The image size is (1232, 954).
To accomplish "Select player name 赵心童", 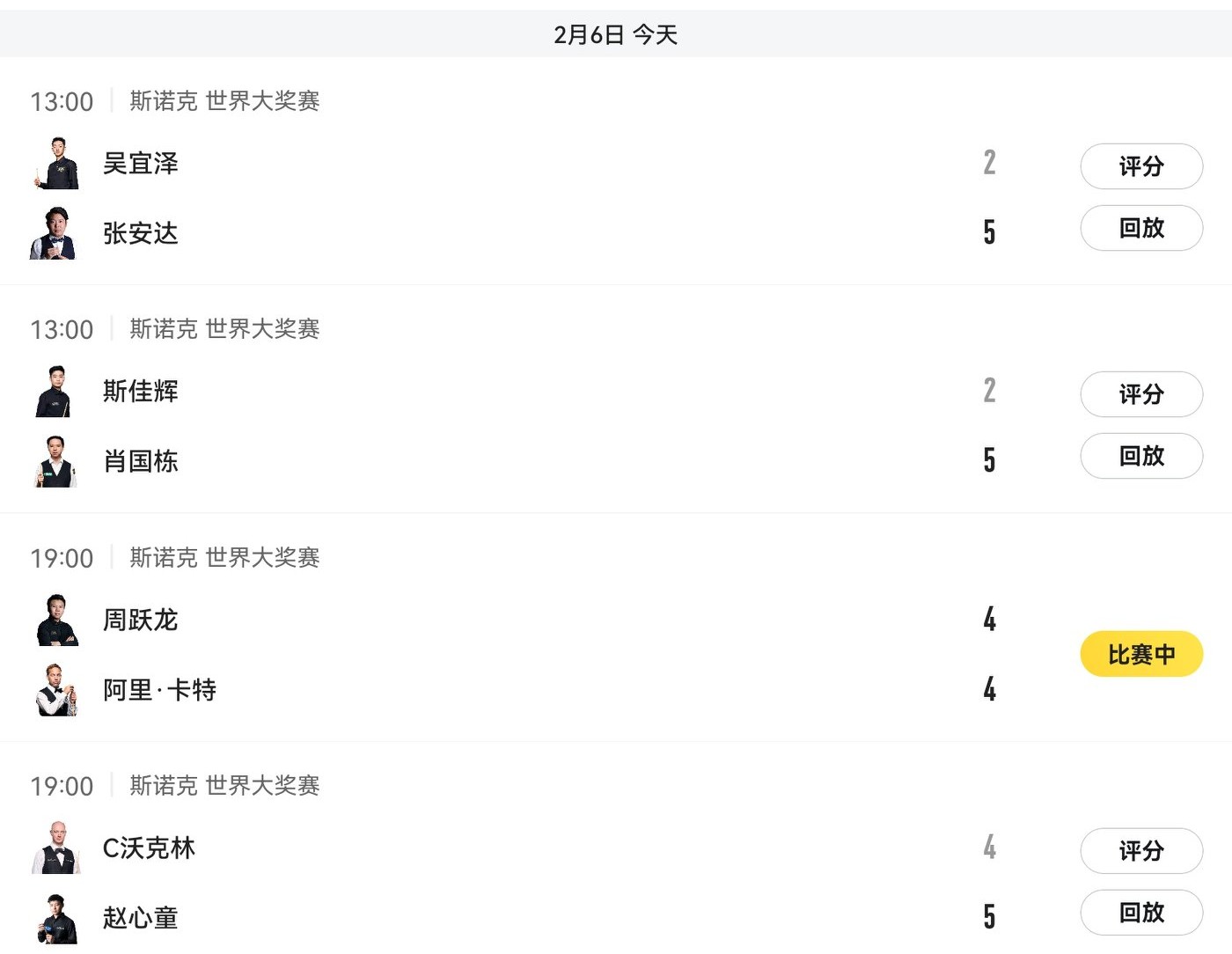I will coord(141,918).
